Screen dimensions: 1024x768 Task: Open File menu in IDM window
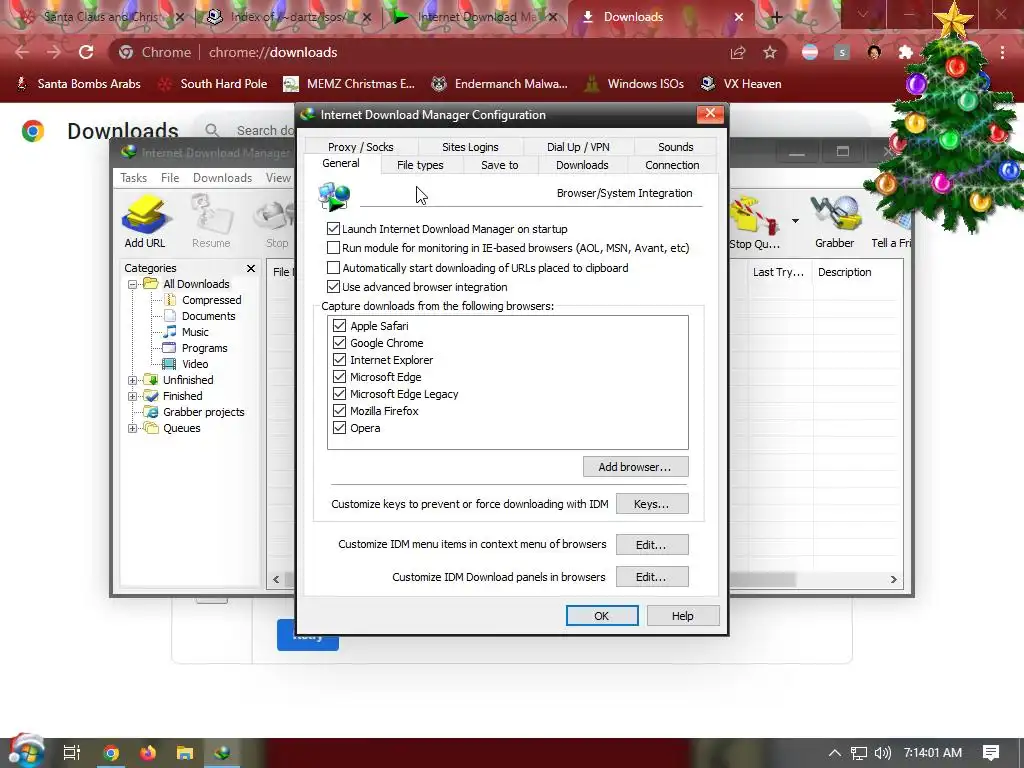point(170,178)
